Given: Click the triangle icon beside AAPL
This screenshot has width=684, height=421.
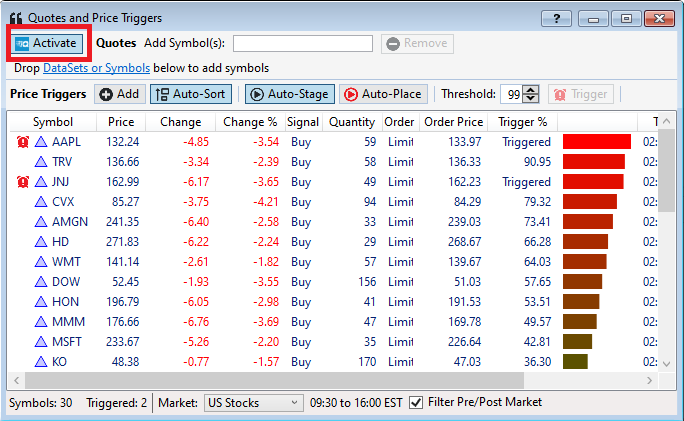Looking at the screenshot, I should pyautogui.click(x=41, y=142).
